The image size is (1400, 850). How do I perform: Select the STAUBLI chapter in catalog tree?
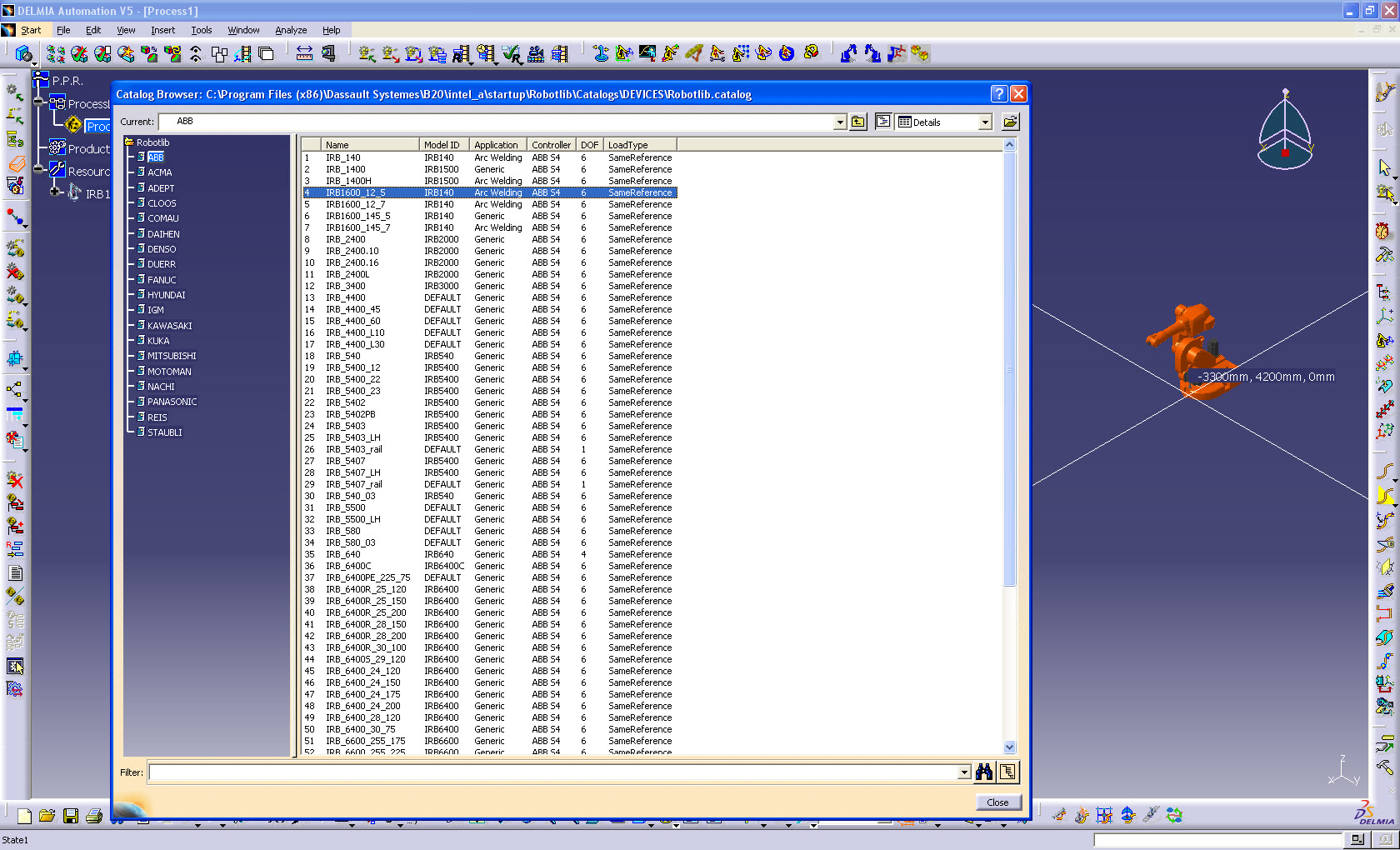(x=164, y=432)
